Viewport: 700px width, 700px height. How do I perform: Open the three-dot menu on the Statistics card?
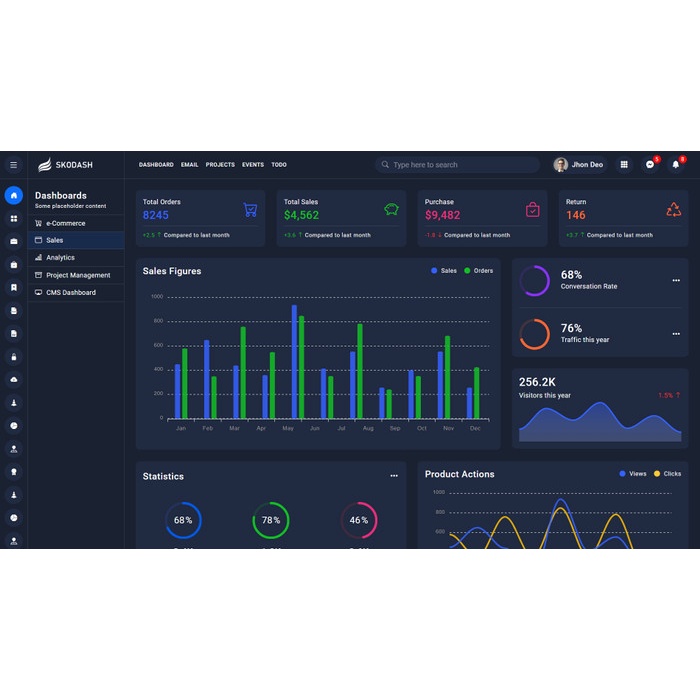(394, 476)
